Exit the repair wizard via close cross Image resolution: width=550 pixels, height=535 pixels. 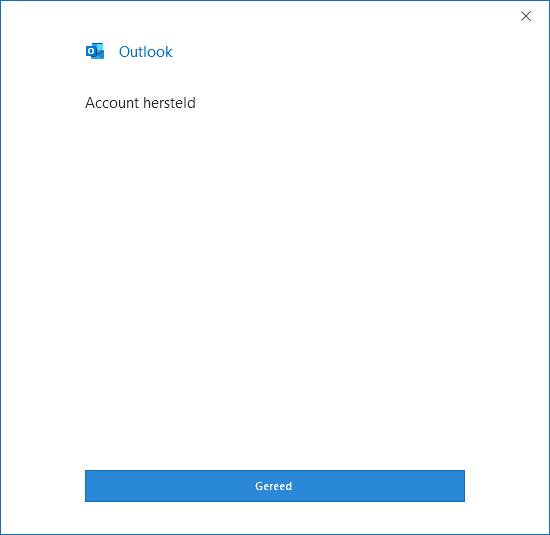(526, 16)
